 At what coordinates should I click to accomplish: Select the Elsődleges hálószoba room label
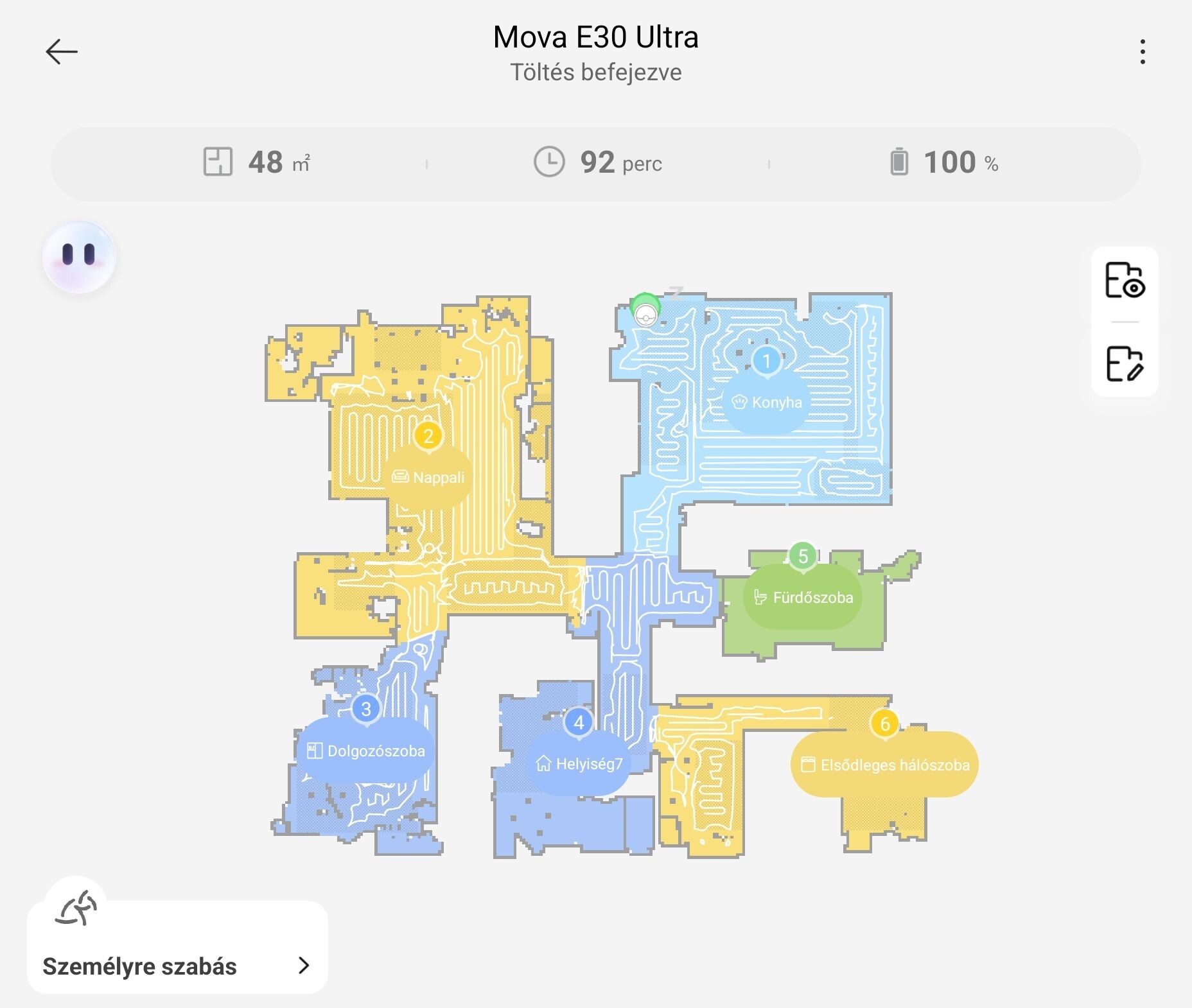pyautogui.click(x=885, y=765)
